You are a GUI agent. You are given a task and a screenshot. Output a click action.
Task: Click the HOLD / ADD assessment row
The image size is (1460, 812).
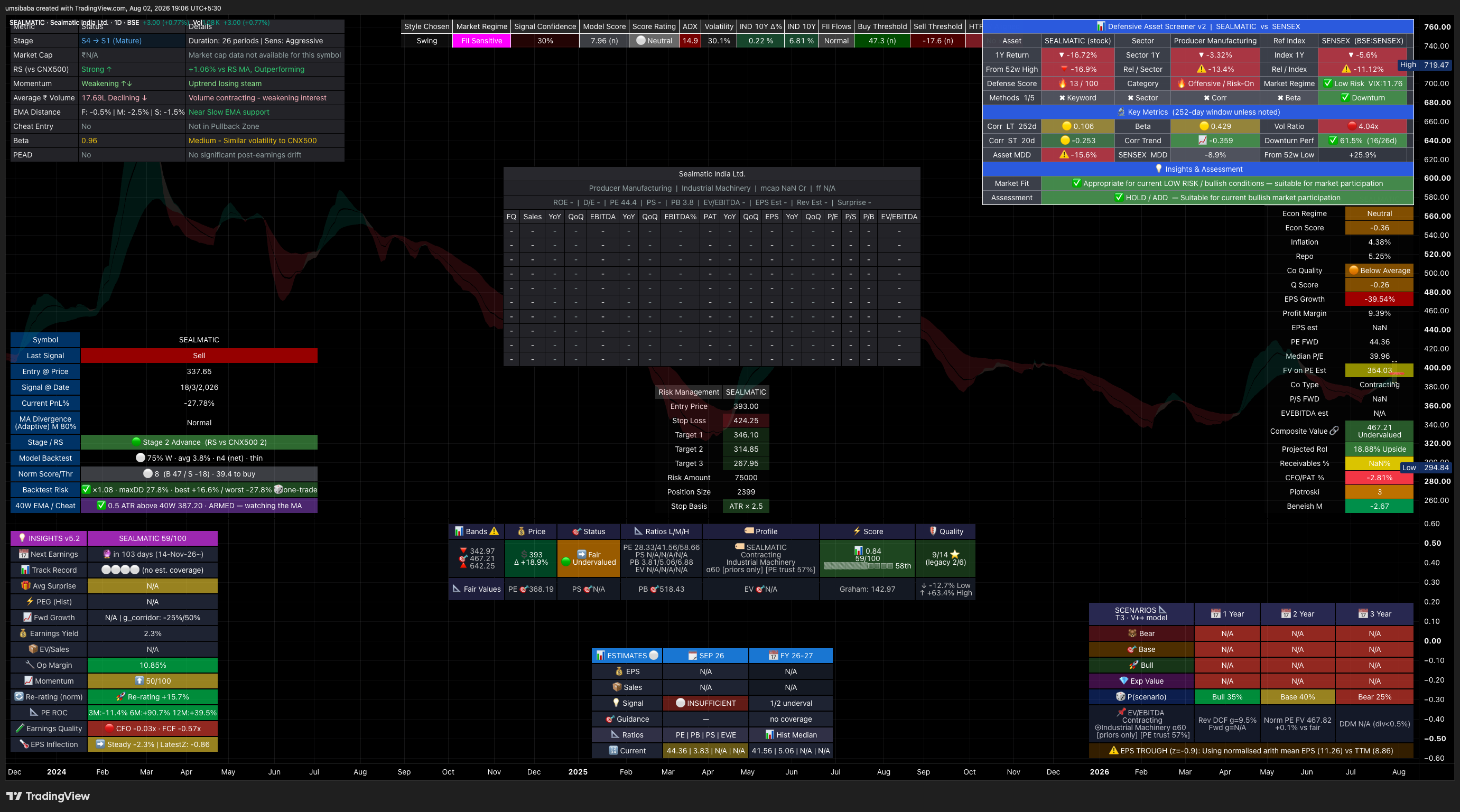[1197, 197]
